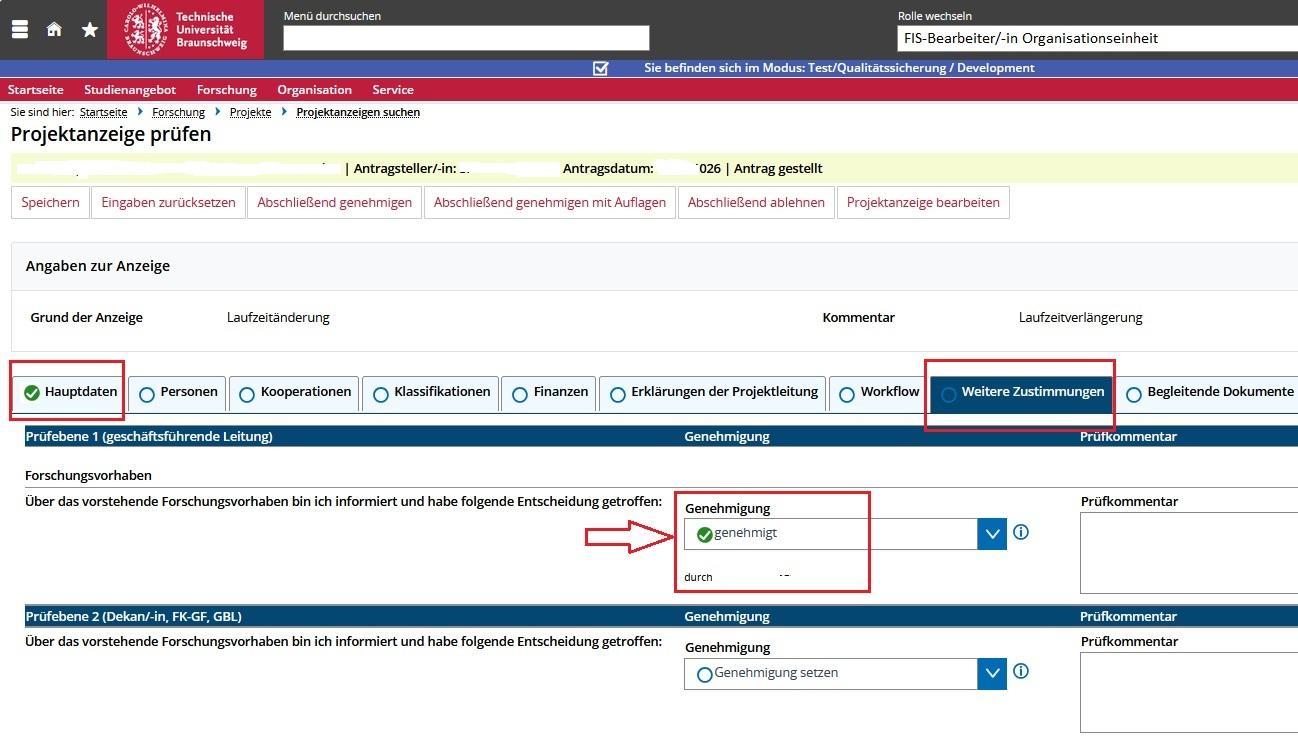The width and height of the screenshot is (1298, 739).
Task: Open favorites star icon
Action: (90, 29)
